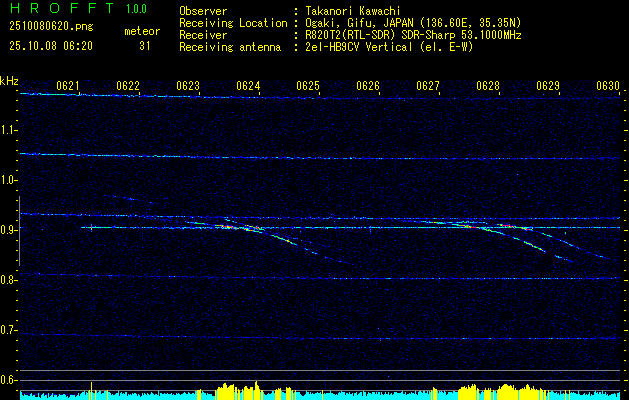Click the kHz axis unit label
The image size is (629, 400).
(9, 81)
